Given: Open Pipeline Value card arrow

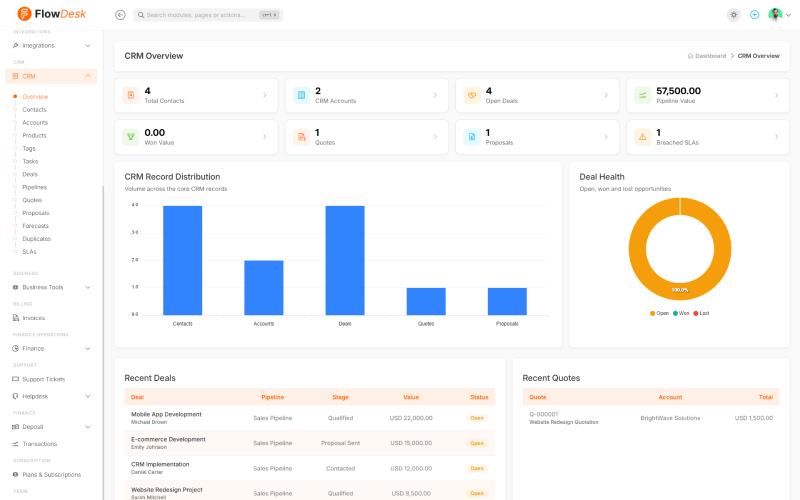Looking at the screenshot, I should point(777,95).
